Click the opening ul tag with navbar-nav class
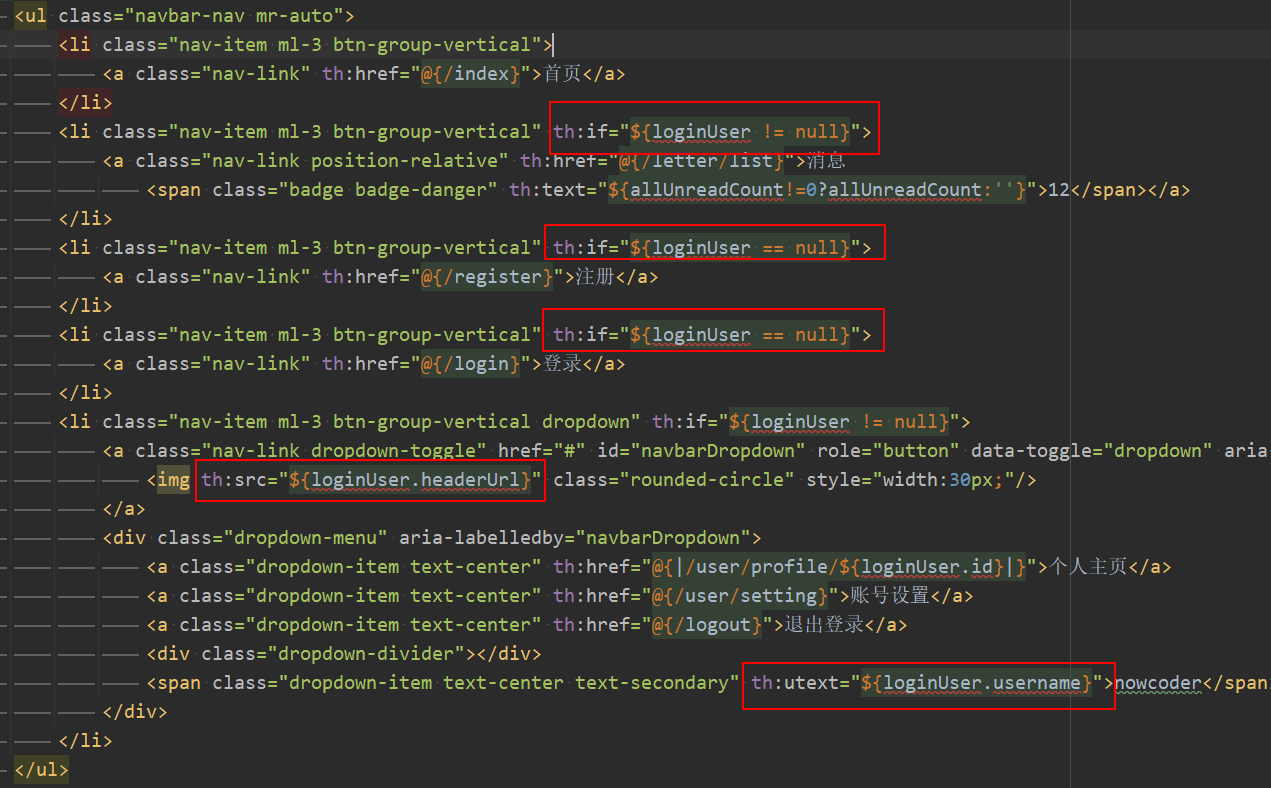Viewport: 1271px width, 788px height. tap(184, 15)
